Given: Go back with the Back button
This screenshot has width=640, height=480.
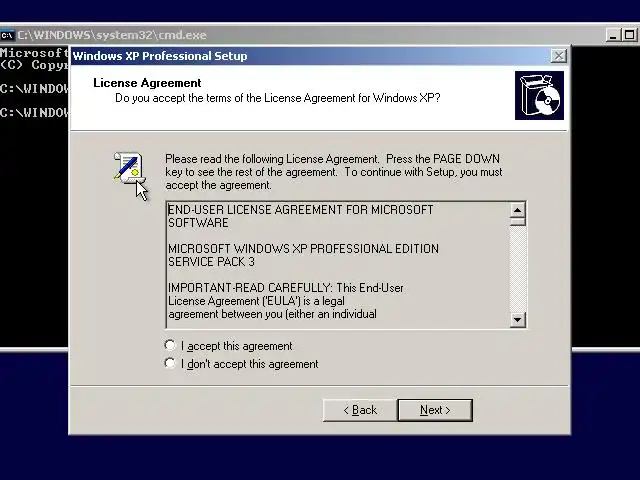Looking at the screenshot, I should tap(360, 410).
